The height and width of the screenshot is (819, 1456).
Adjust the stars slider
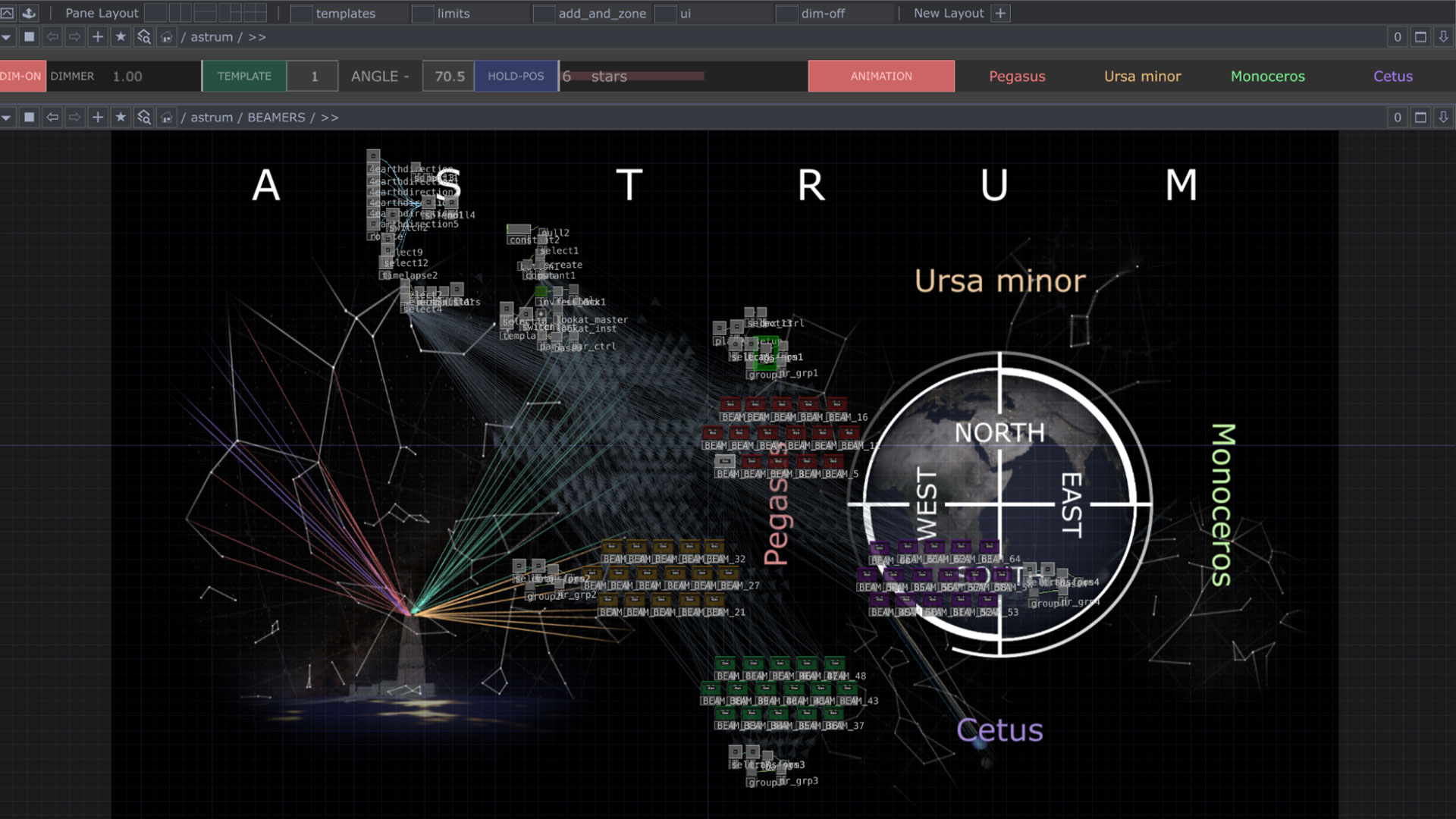coord(683,77)
